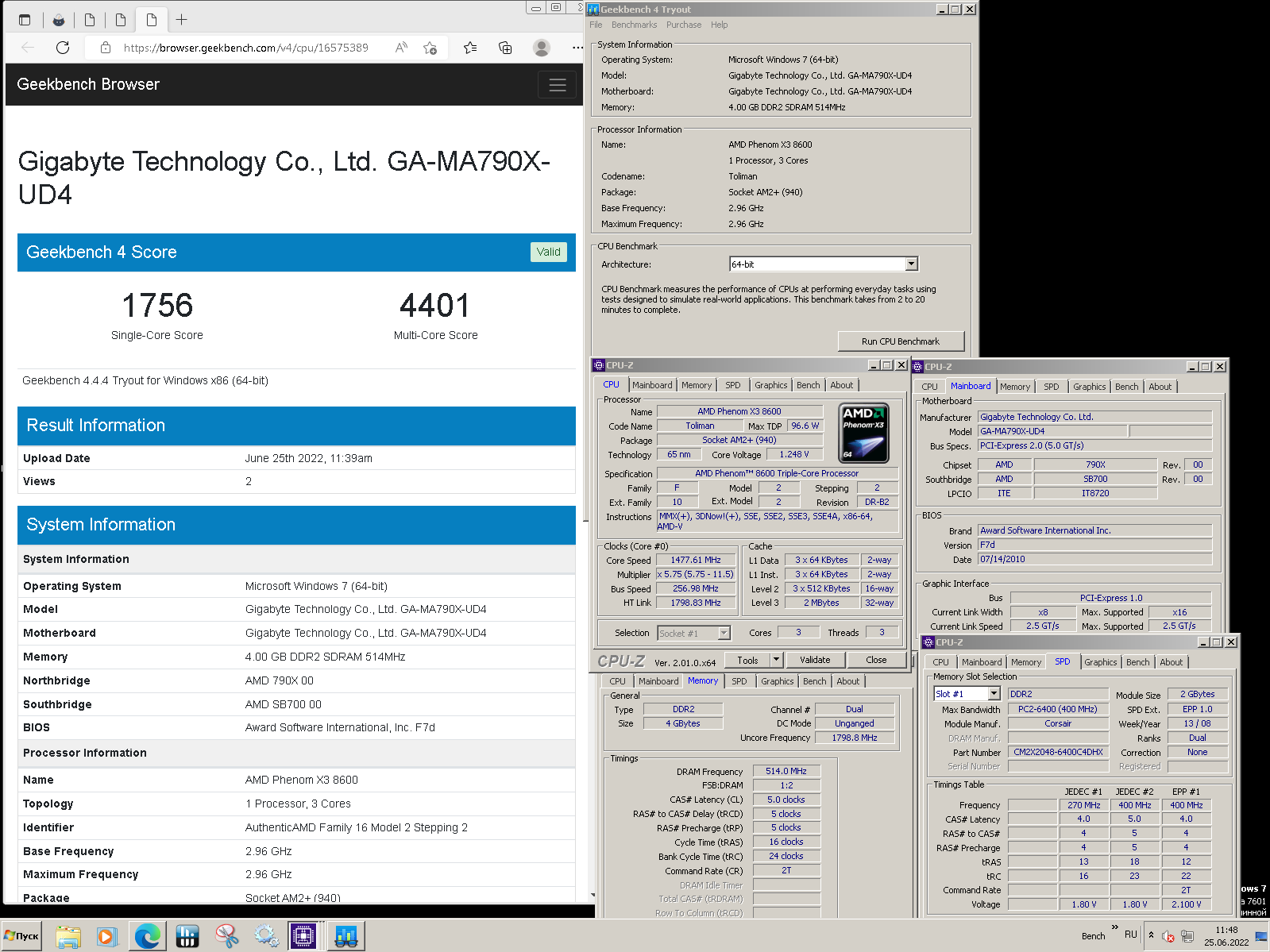
Task: Open the Purchase menu in Geekbench 4
Action: (684, 25)
